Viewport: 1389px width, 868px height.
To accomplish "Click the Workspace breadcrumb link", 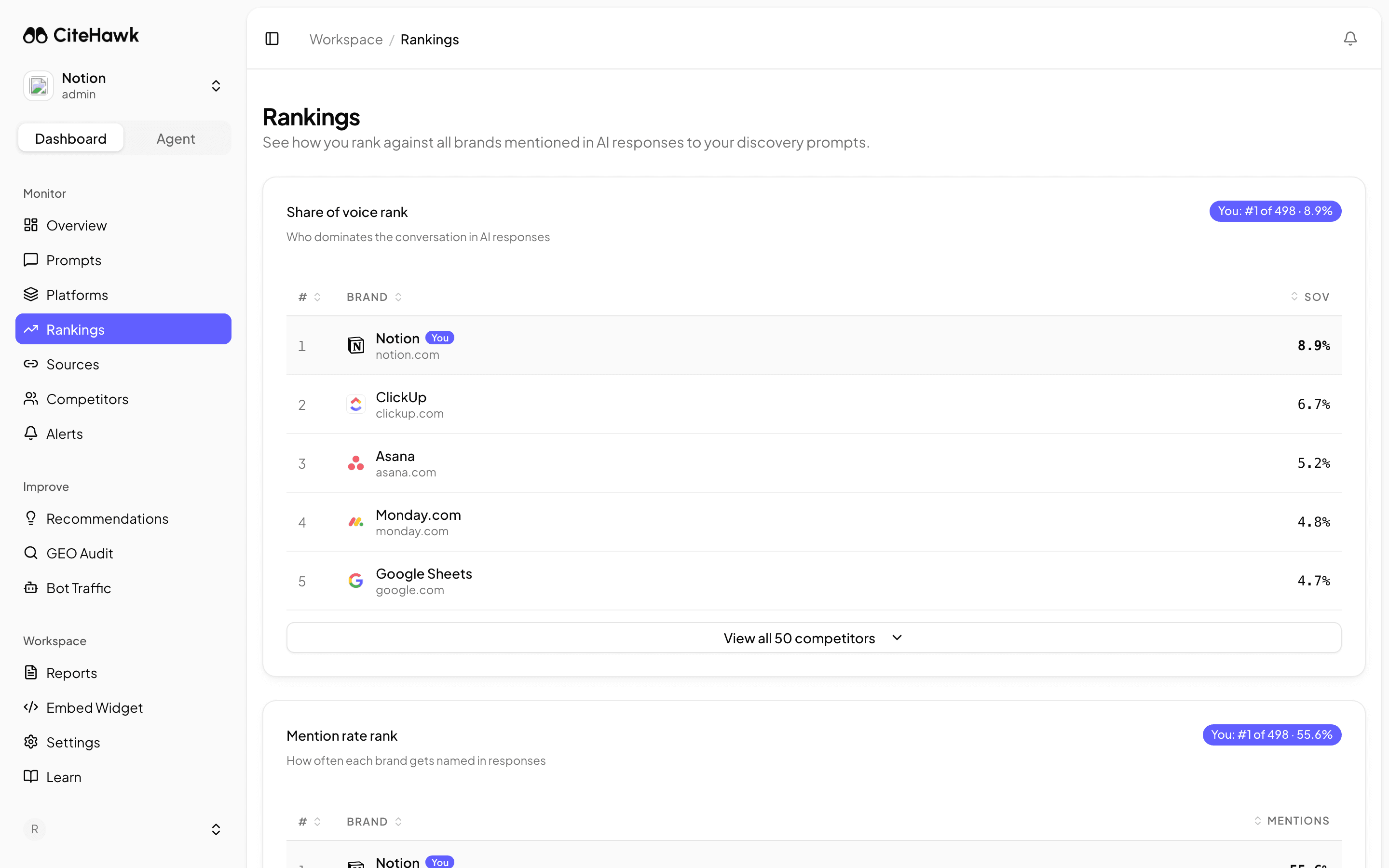I will [346, 39].
